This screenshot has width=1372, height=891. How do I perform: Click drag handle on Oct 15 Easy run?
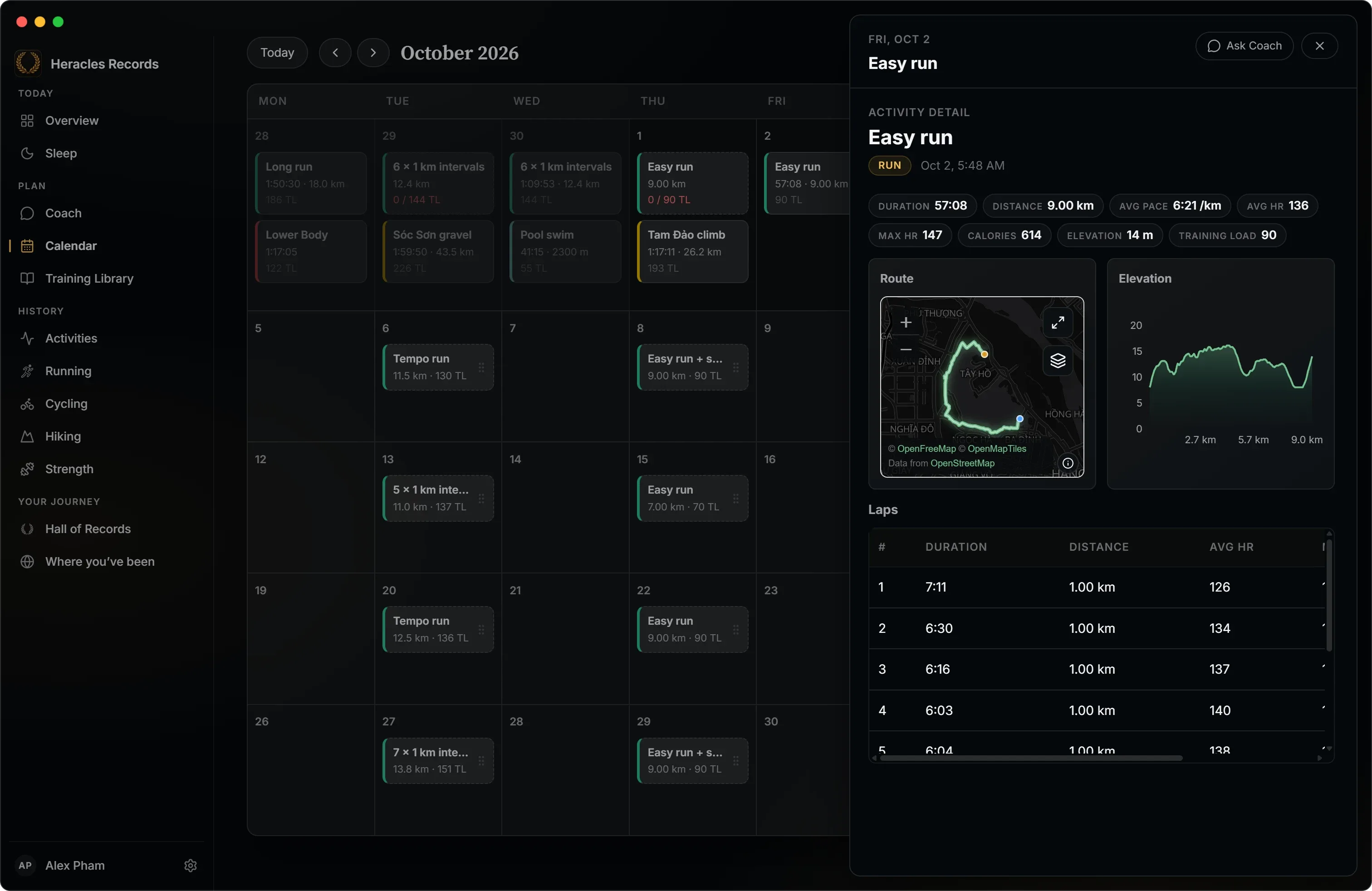point(735,499)
